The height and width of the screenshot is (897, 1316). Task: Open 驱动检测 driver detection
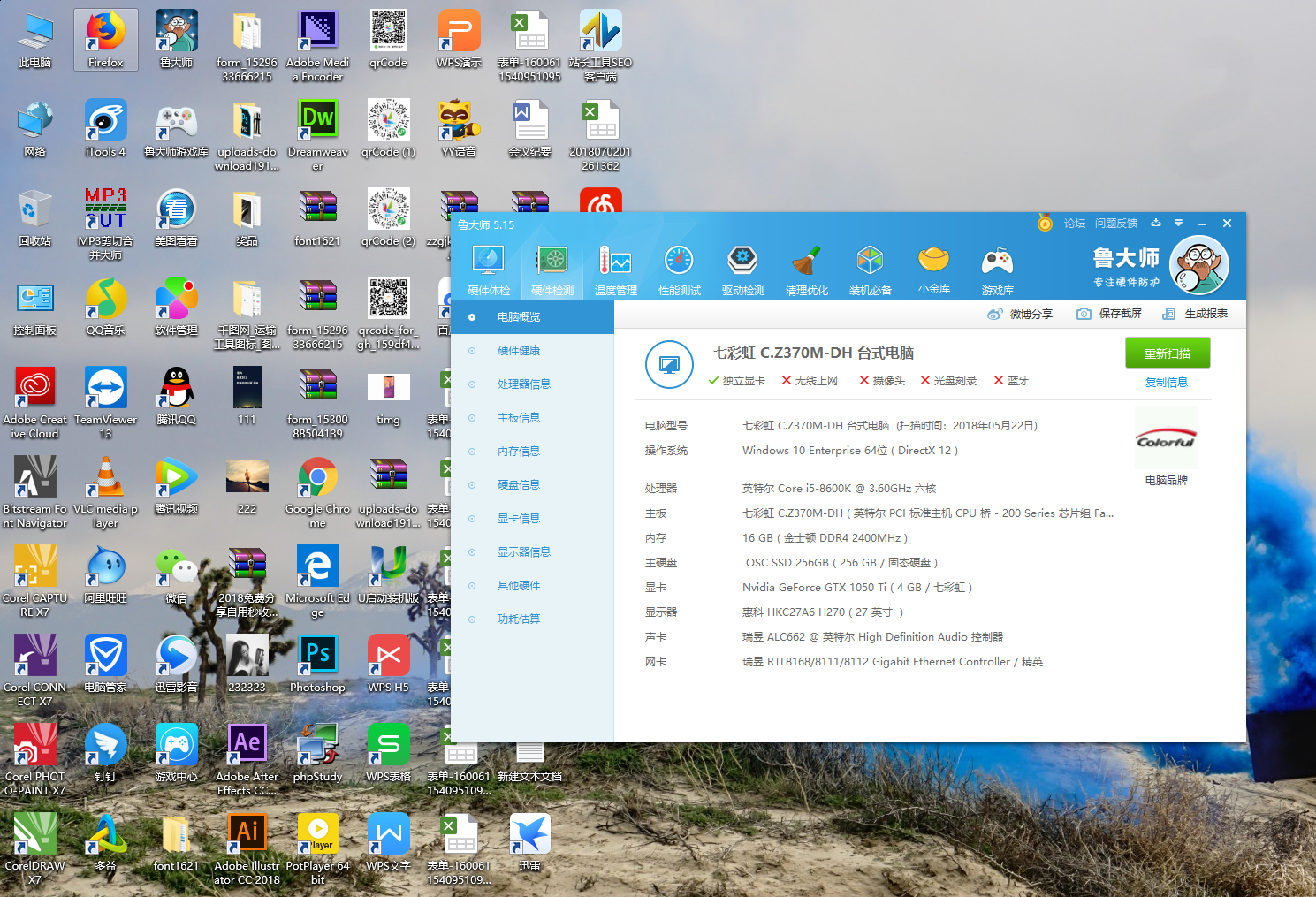pyautogui.click(x=743, y=270)
